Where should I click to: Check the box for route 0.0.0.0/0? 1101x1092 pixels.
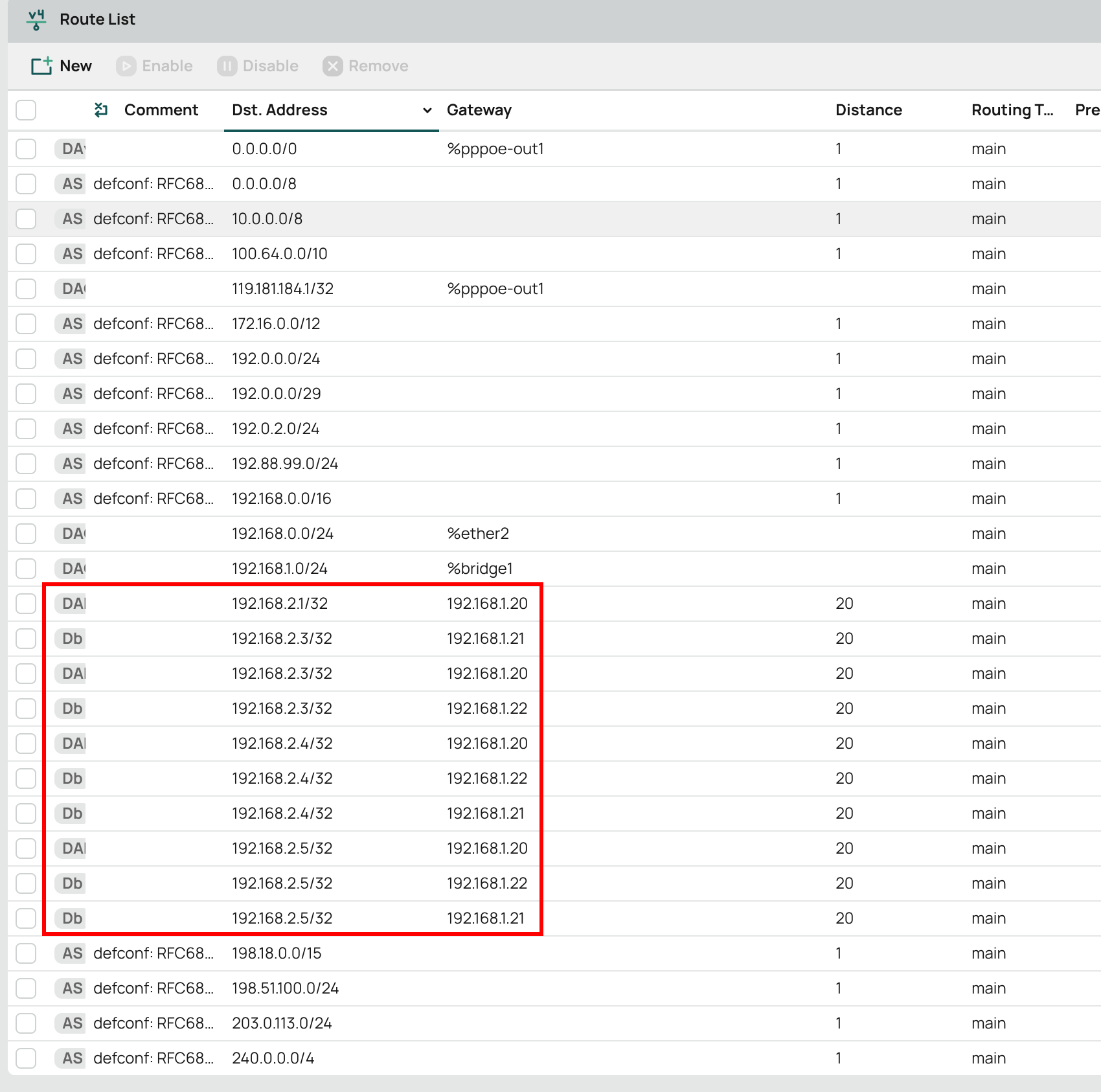click(x=26, y=149)
